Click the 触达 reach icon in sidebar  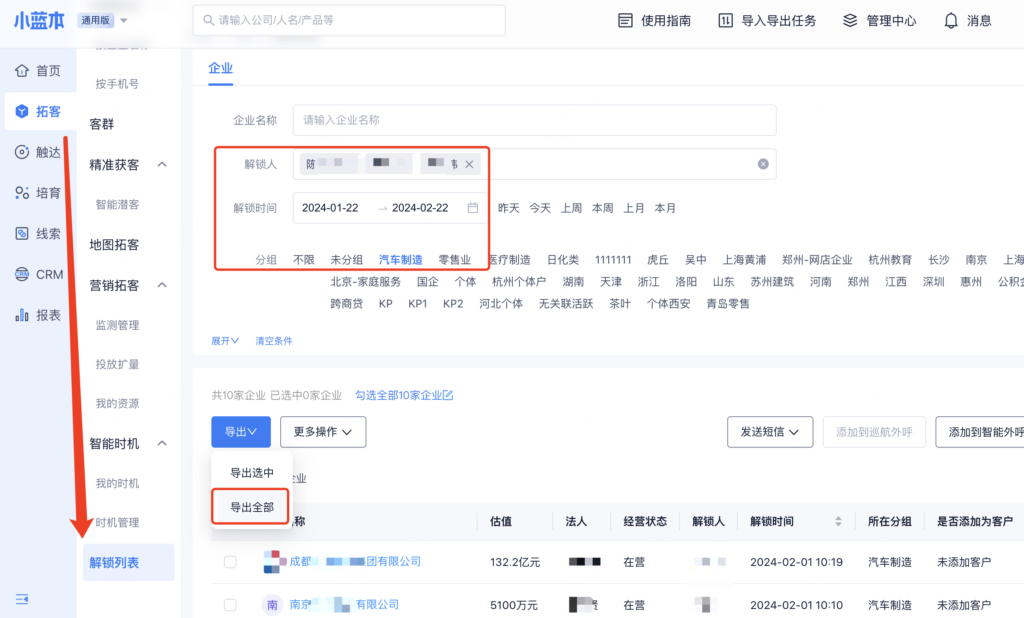pyautogui.click(x=22, y=152)
